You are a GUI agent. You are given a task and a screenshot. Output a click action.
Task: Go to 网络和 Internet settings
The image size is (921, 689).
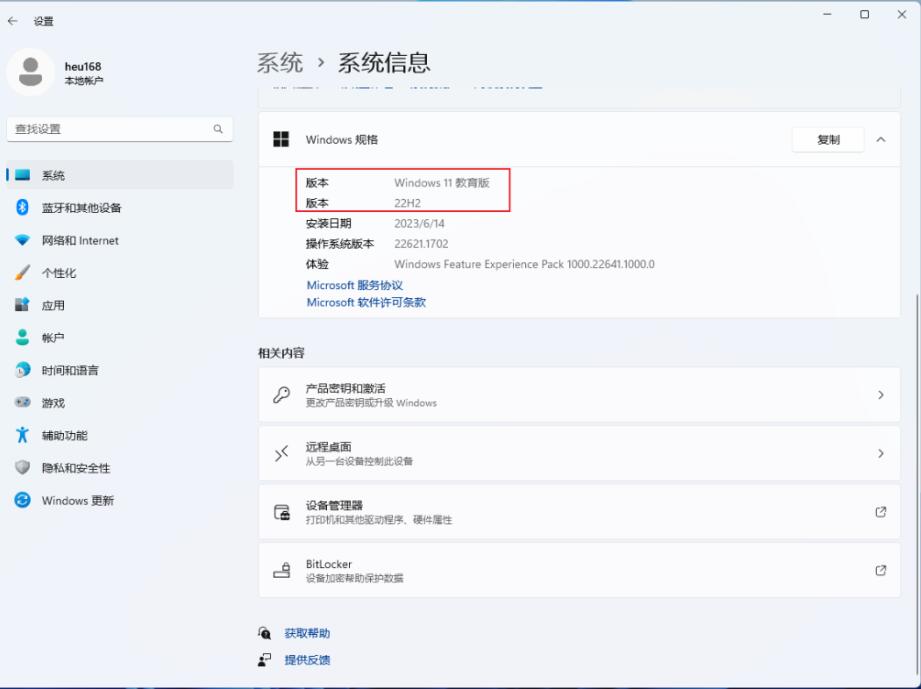click(120, 240)
